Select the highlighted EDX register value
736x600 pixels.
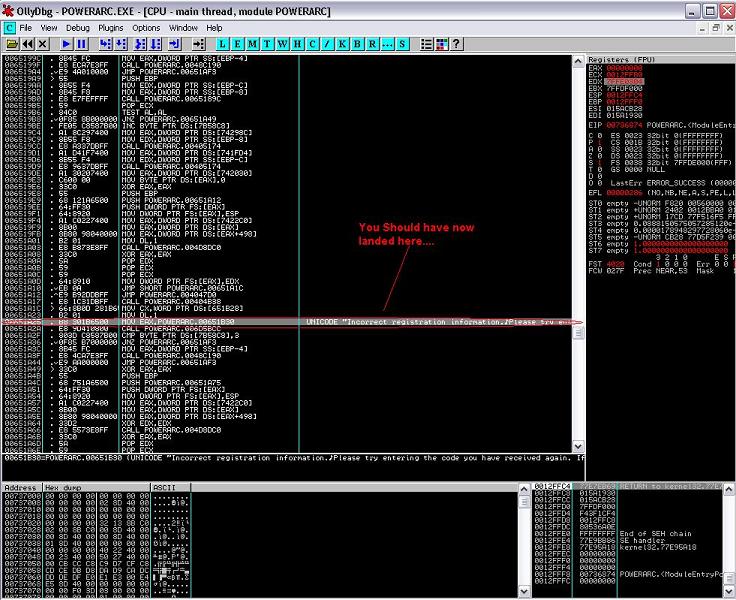624,82
